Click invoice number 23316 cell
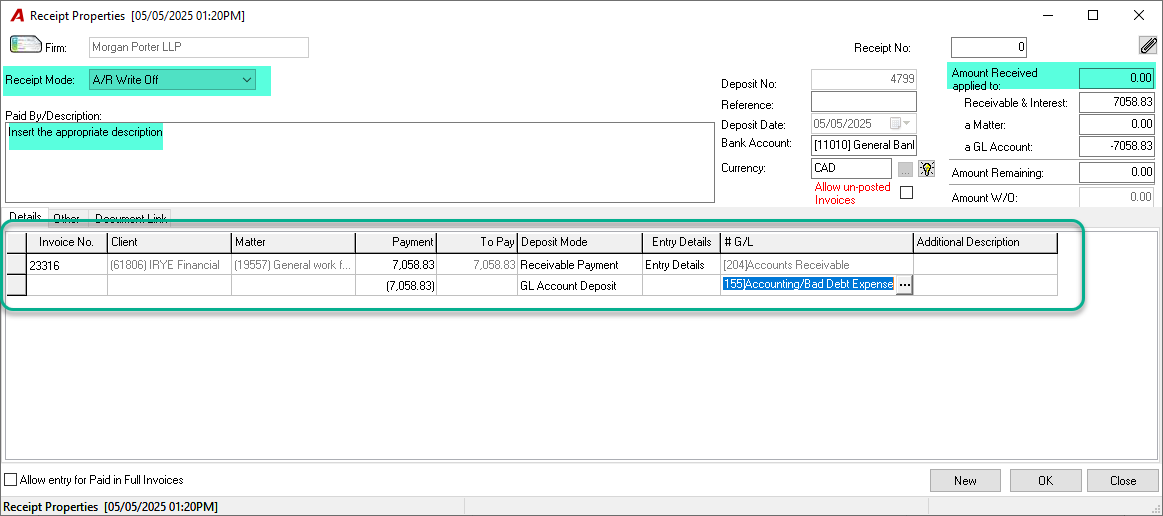Image resolution: width=1163 pixels, height=516 pixels. pos(67,265)
